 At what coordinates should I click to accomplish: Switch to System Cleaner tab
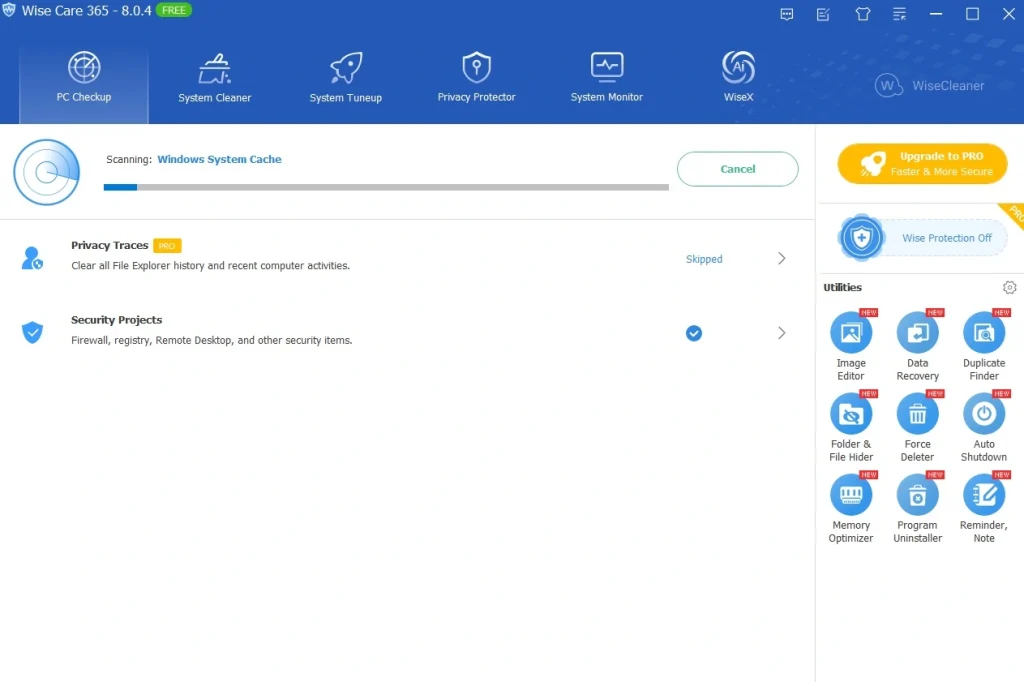214,78
